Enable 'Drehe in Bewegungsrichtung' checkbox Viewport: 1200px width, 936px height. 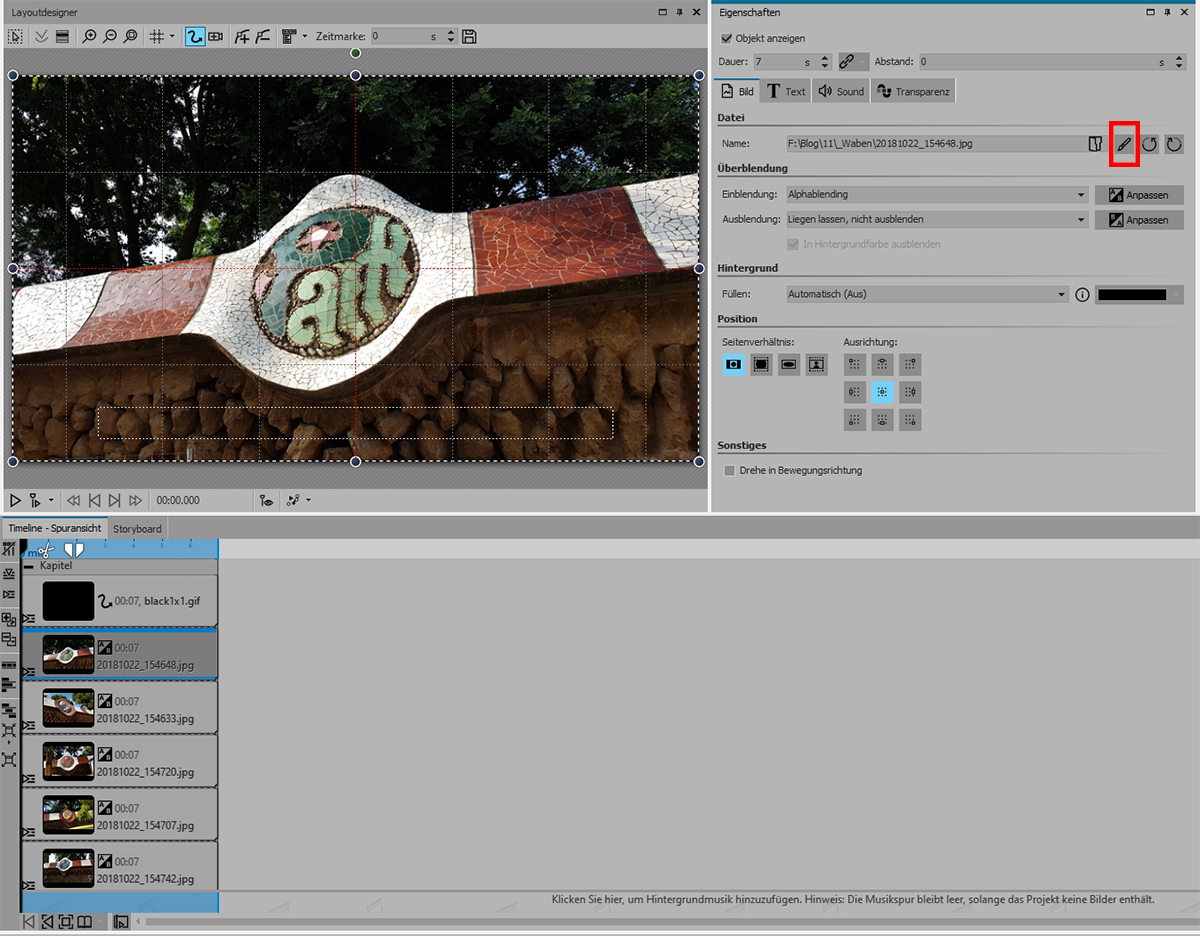click(x=729, y=470)
